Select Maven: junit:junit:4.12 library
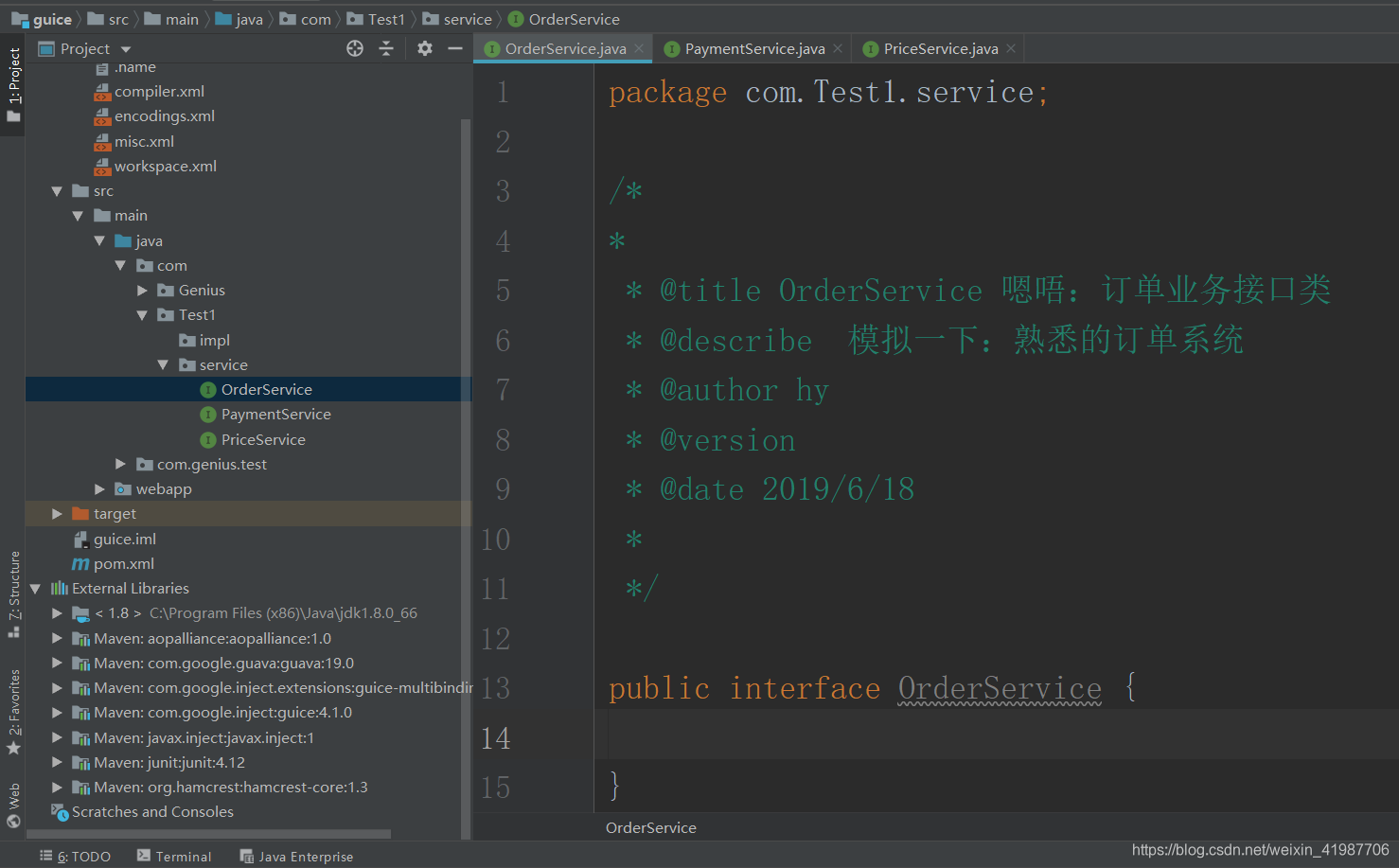Image resolution: width=1399 pixels, height=868 pixels. 168,762
